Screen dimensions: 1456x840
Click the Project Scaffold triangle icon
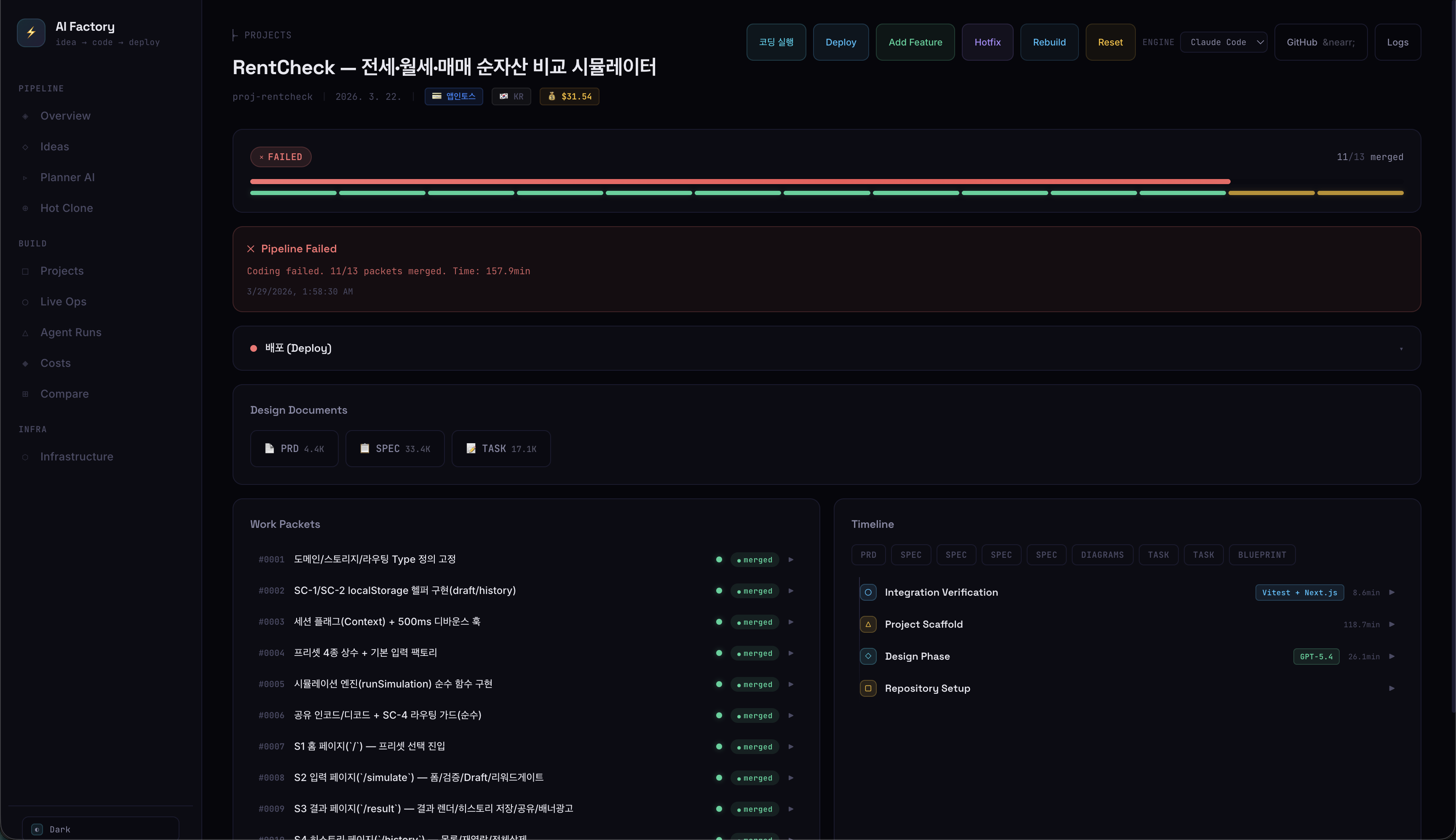pos(867,624)
